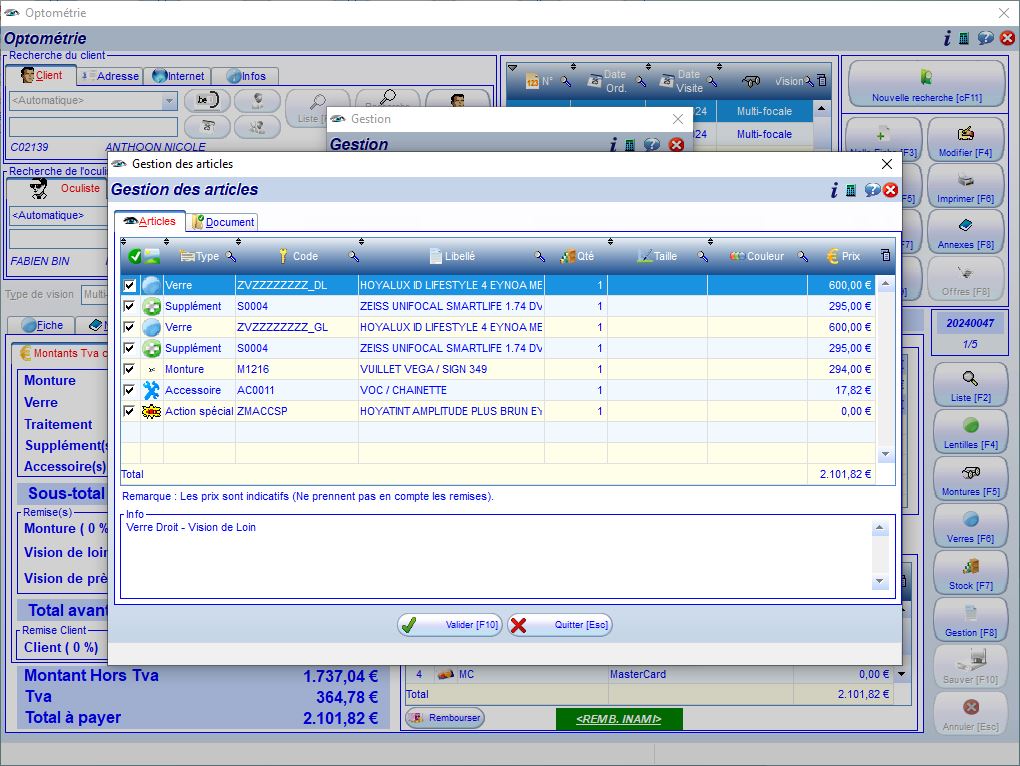Viewport: 1020px width, 766px height.
Task: Click Liste [F2] button in right sidebar
Action: [971, 386]
